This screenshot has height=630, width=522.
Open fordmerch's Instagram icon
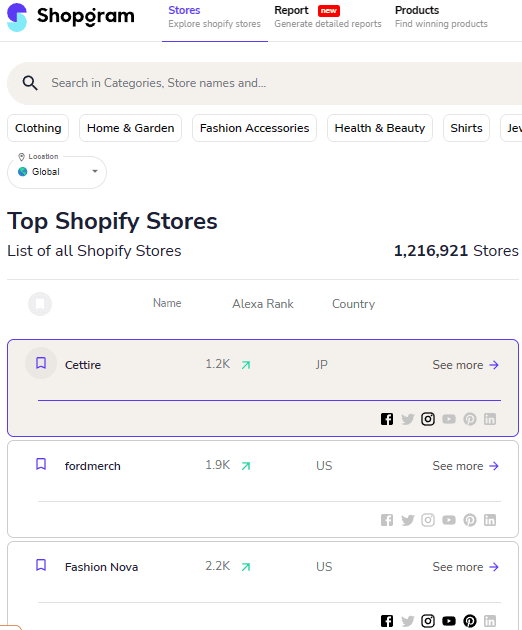(x=428, y=520)
